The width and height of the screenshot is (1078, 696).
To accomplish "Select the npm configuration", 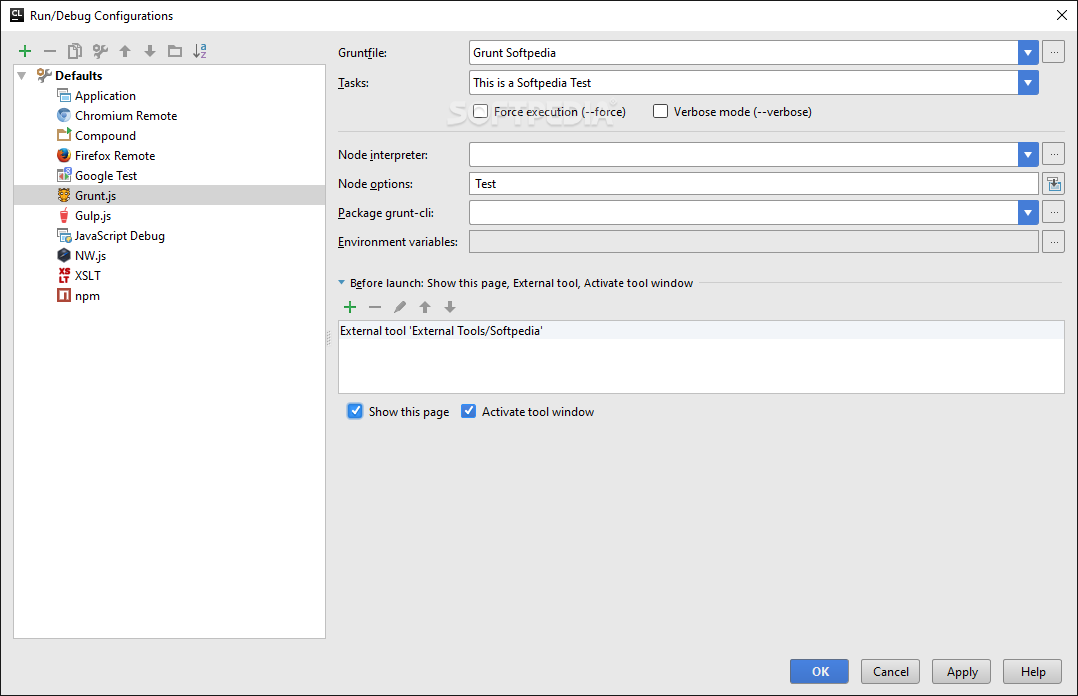I will click(x=87, y=296).
